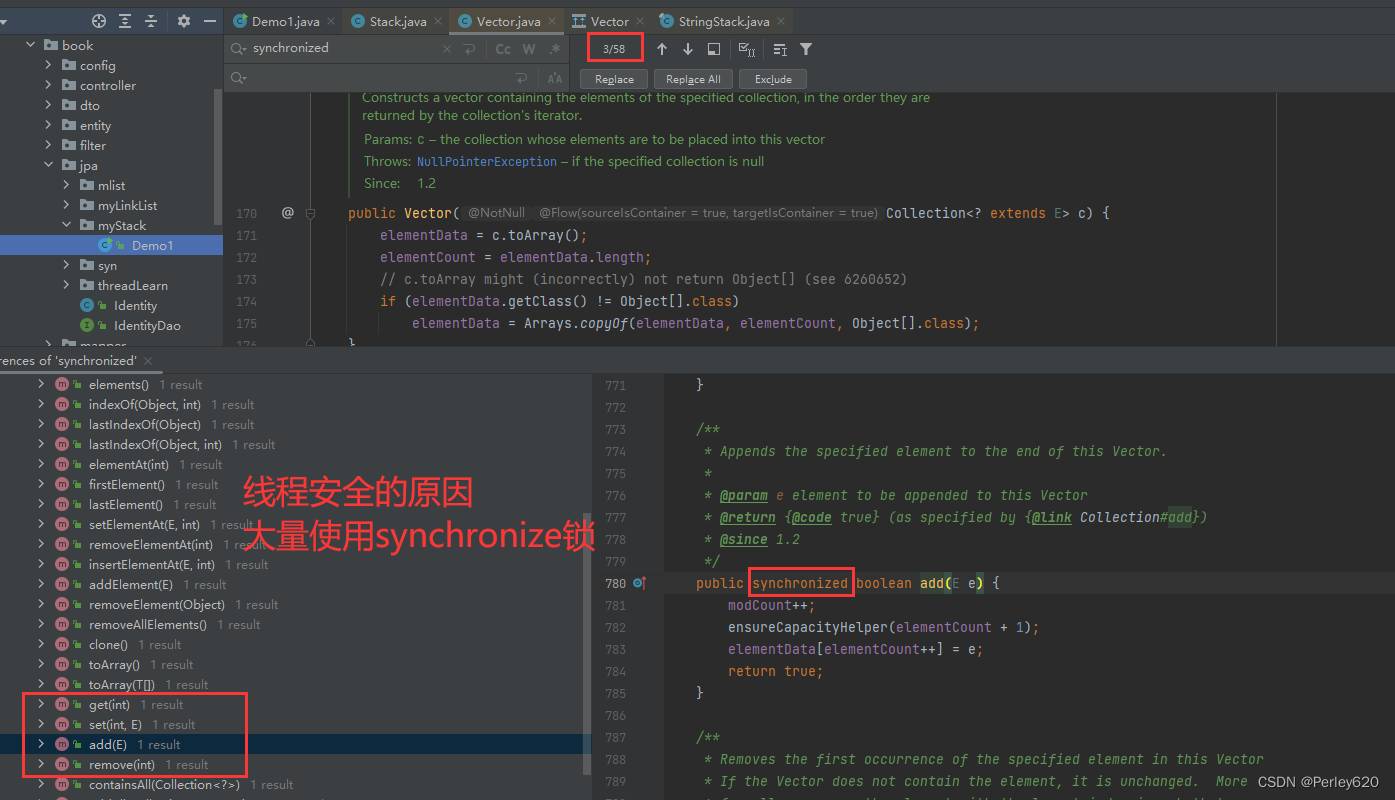Select toArray() result row

tap(295, 664)
